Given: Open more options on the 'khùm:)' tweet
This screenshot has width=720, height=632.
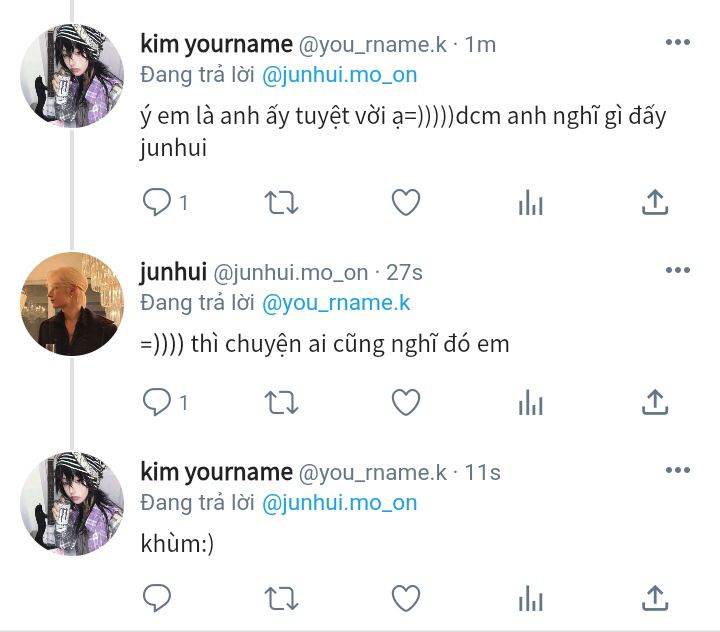Looking at the screenshot, I should click(x=678, y=470).
